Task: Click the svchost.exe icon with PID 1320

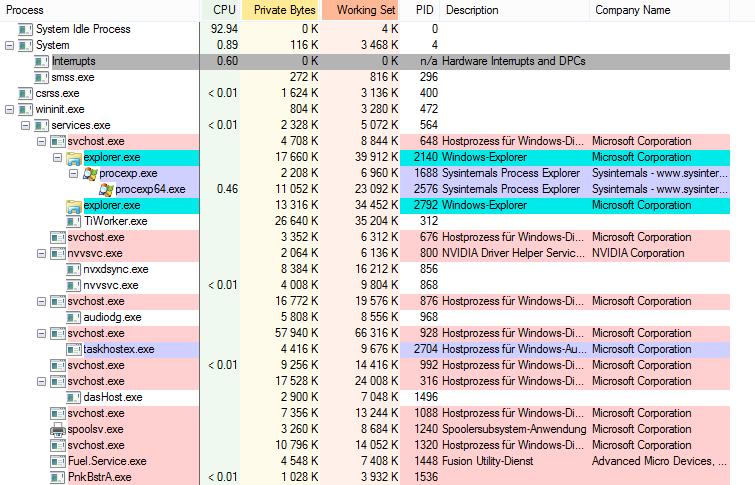Action: tap(58, 446)
